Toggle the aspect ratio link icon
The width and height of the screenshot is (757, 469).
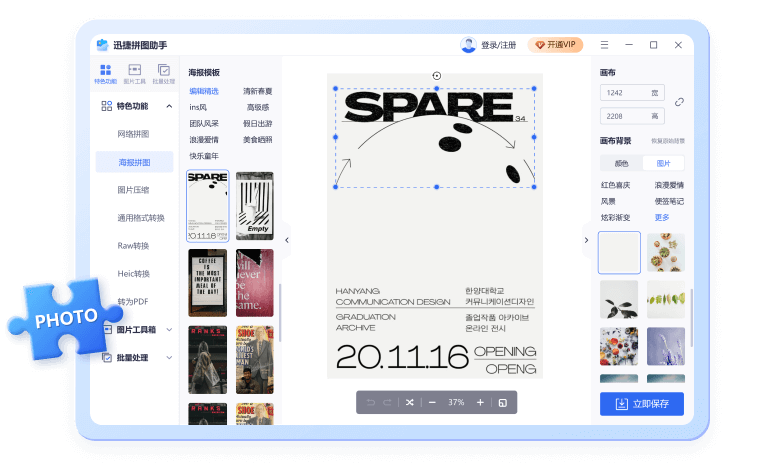679,102
